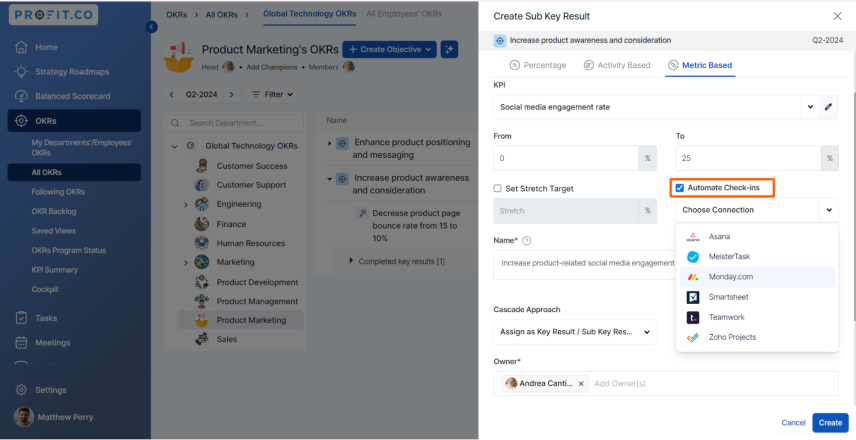Select Monday.com from connection list
The width and height of the screenshot is (856, 440).
[757, 277]
